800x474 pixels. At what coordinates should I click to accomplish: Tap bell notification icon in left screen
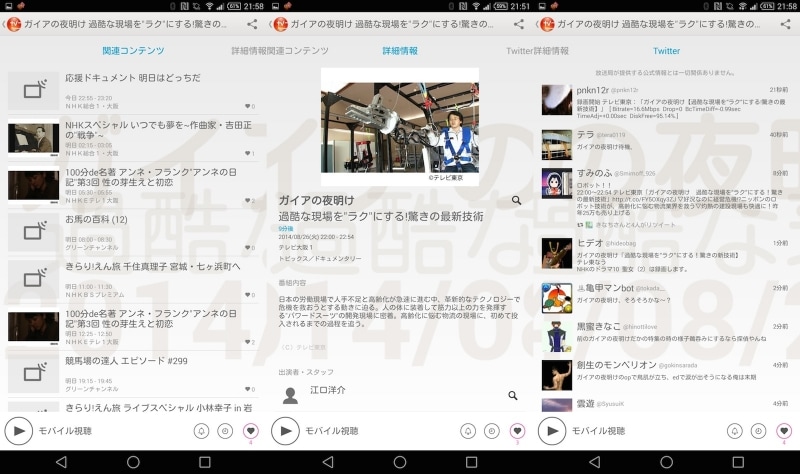pyautogui.click(x=202, y=431)
